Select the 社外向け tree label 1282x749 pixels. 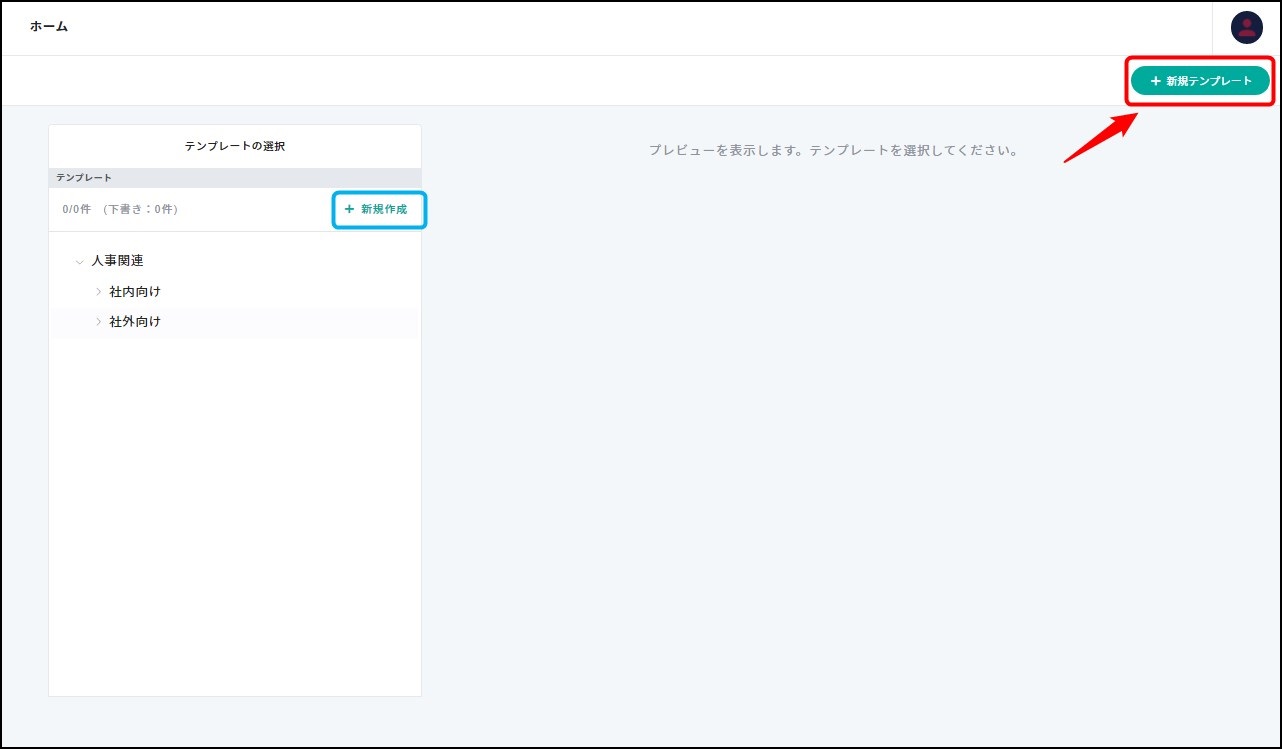point(135,322)
